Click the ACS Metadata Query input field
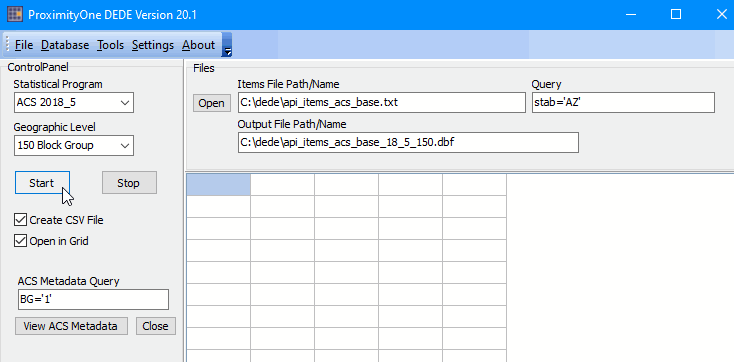 93,299
